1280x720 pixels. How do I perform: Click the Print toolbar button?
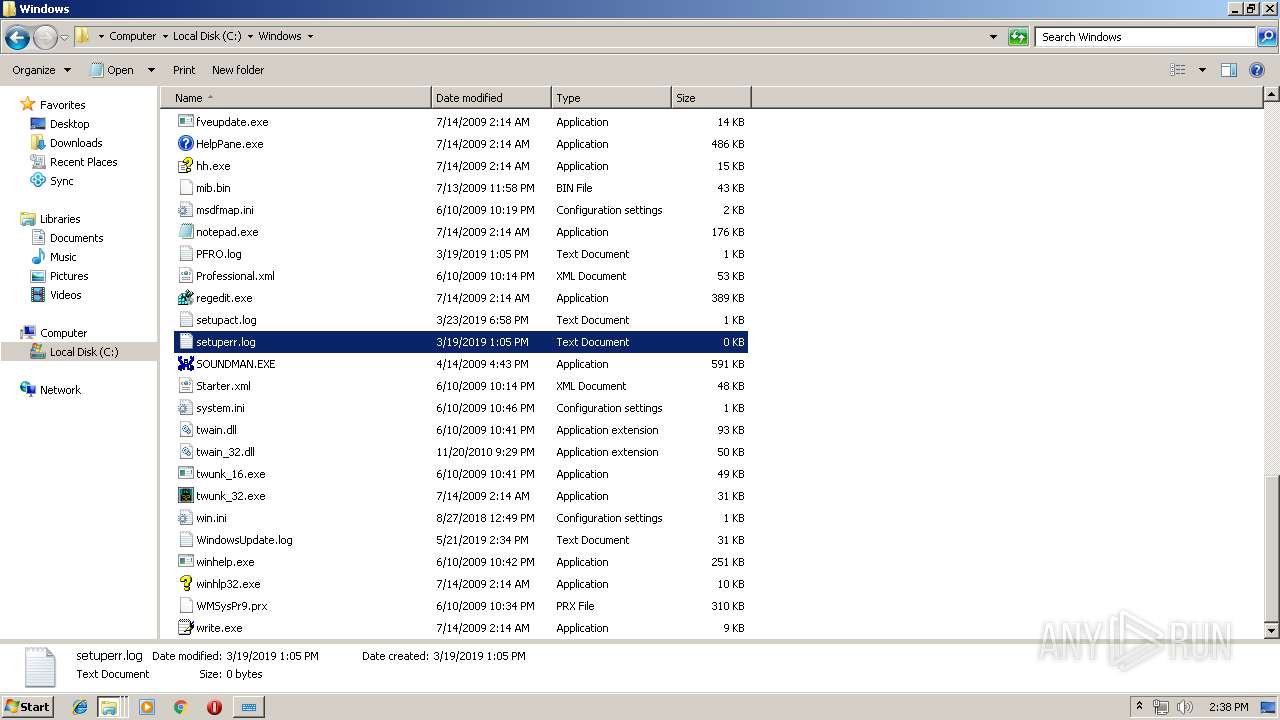pyautogui.click(x=184, y=70)
